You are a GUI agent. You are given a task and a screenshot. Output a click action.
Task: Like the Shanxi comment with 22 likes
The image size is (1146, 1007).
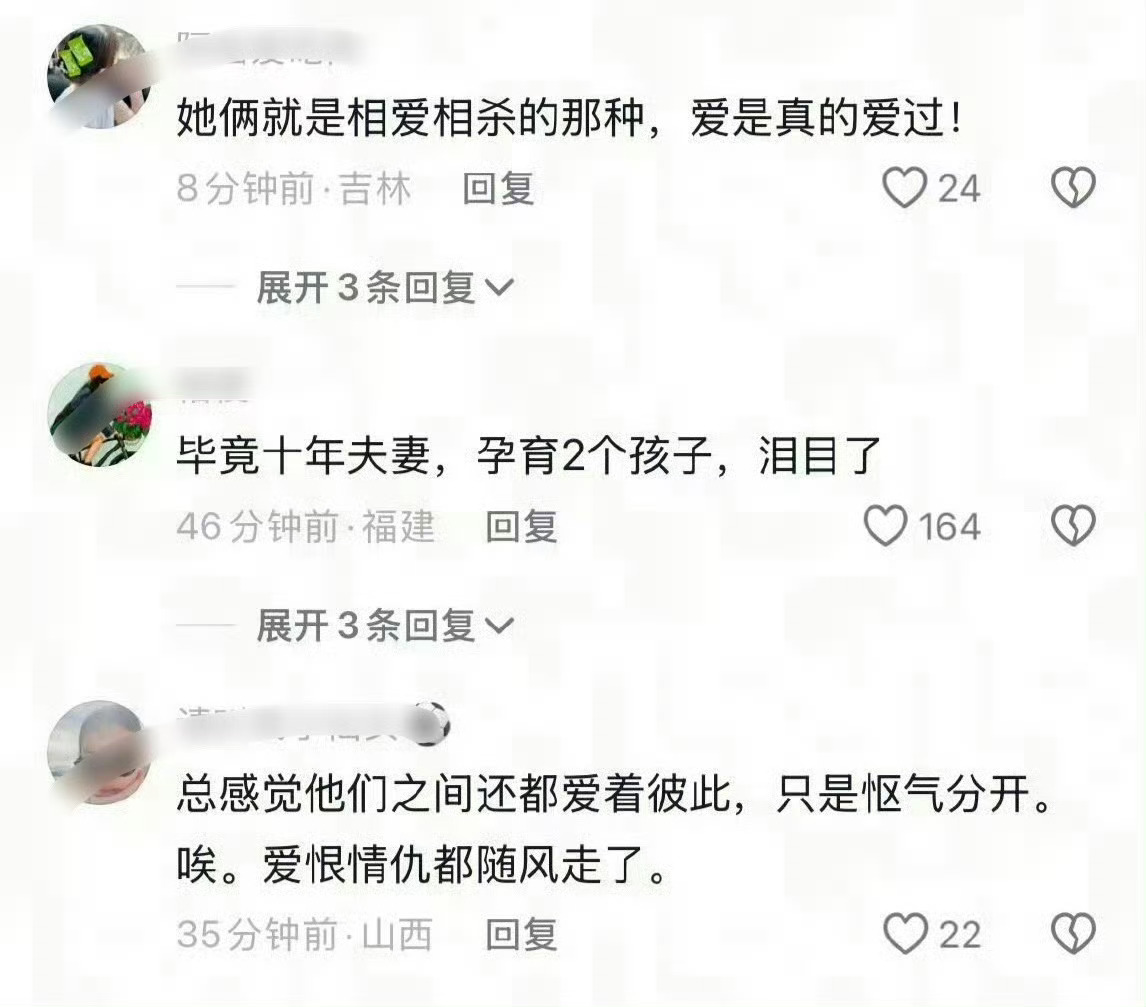point(905,933)
